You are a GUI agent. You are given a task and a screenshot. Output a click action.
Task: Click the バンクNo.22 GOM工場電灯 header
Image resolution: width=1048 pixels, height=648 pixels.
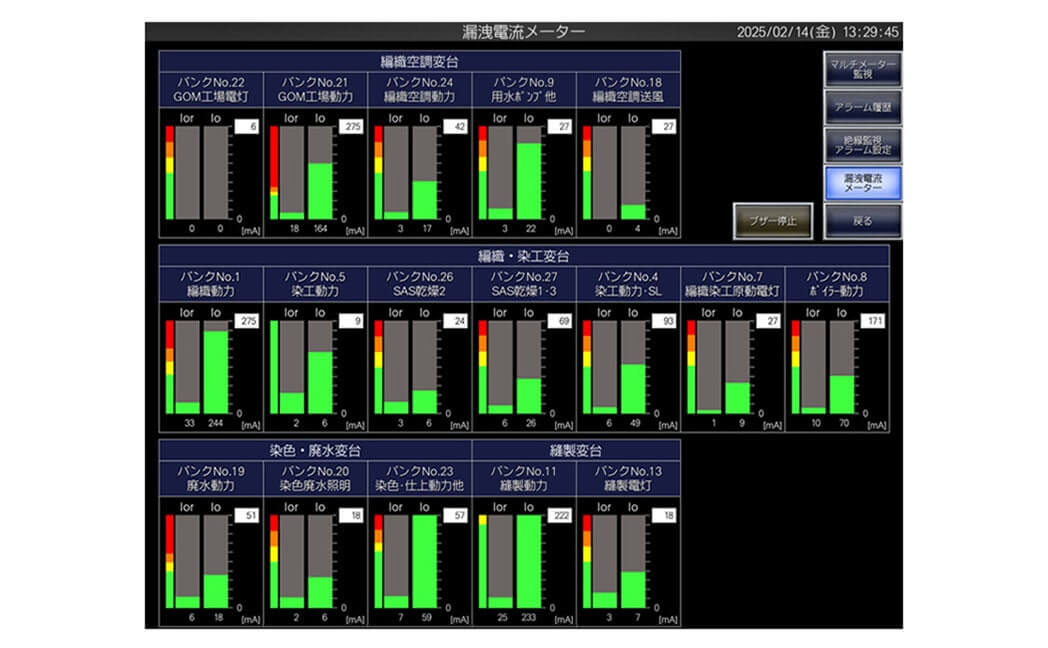pyautogui.click(x=210, y=89)
